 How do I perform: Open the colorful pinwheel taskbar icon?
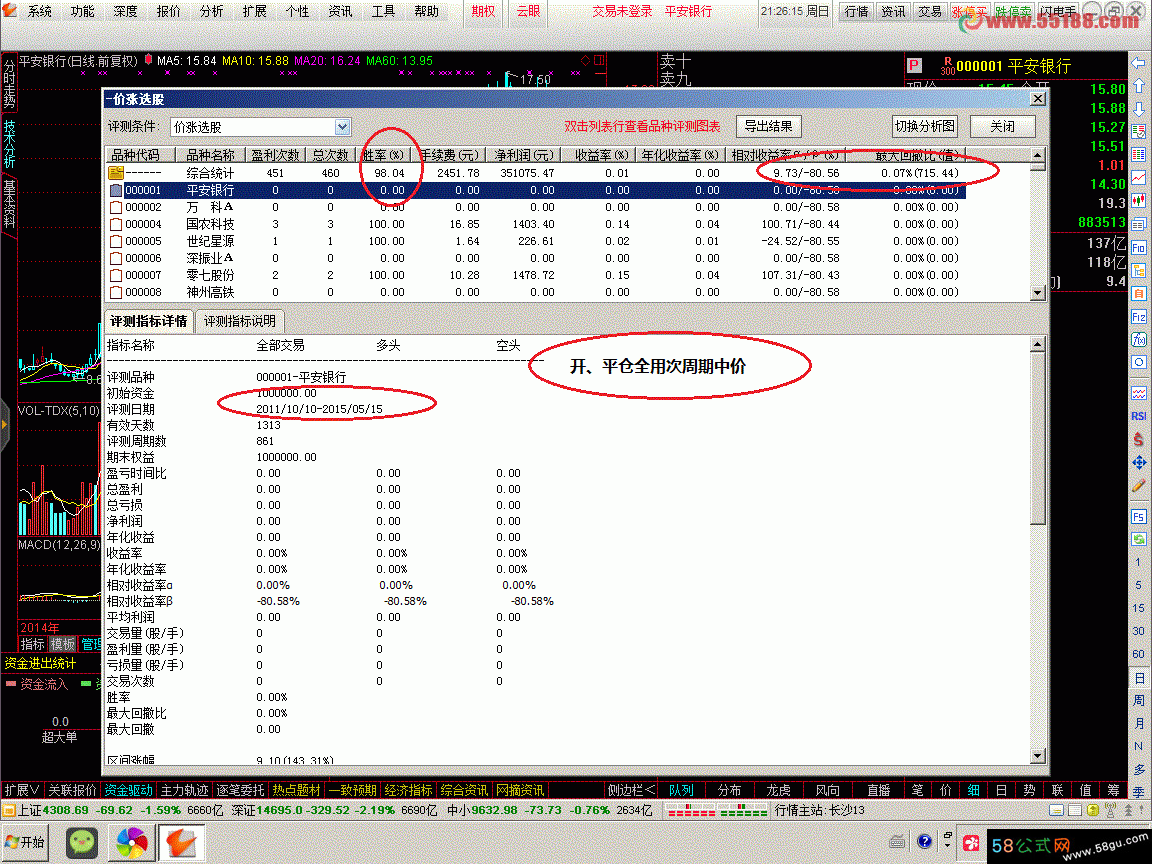coord(132,843)
